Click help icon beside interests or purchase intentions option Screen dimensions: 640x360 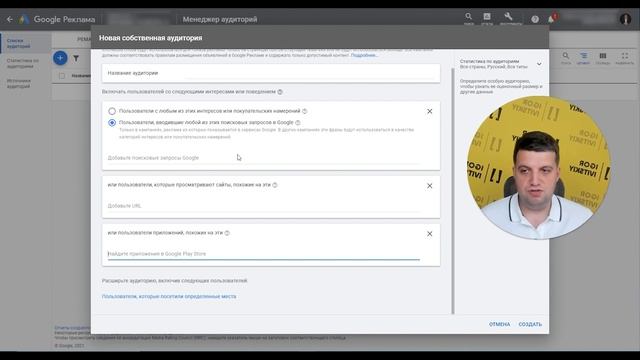(x=304, y=111)
